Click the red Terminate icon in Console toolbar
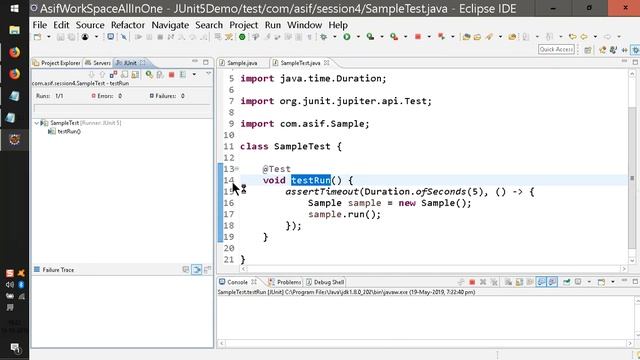The image size is (640, 360). (472, 282)
